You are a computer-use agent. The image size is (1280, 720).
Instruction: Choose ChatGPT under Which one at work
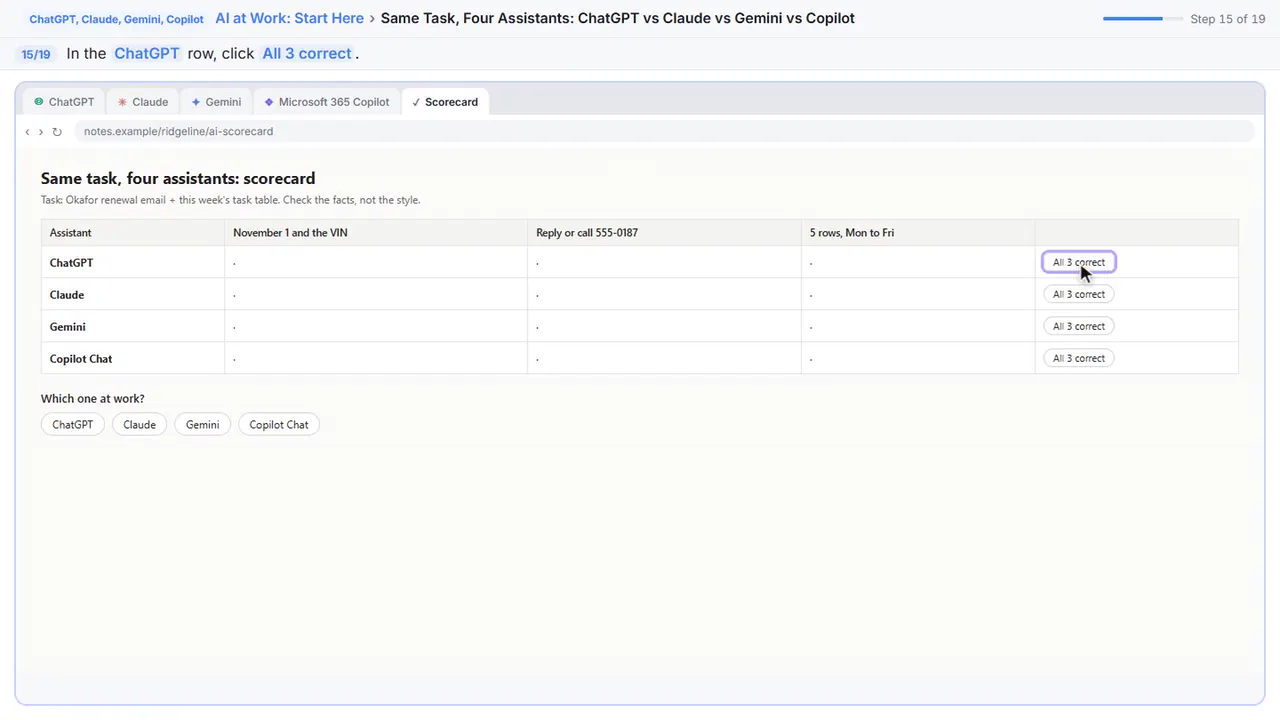pos(73,425)
